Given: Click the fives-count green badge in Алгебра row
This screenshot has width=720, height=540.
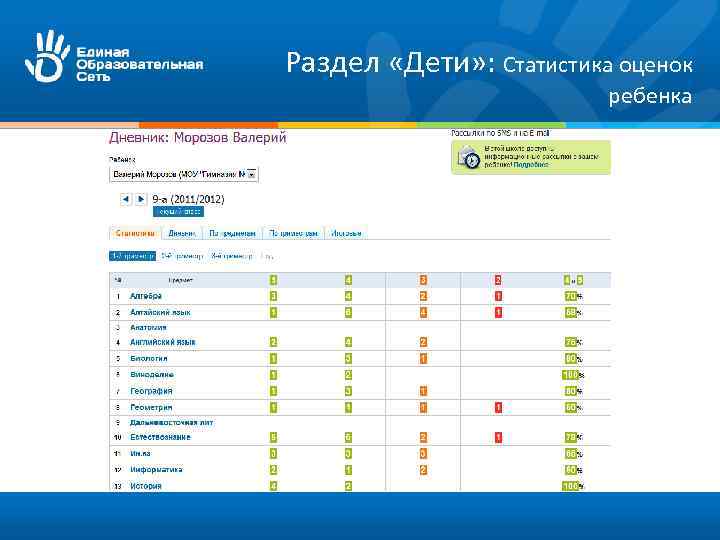Looking at the screenshot, I should coord(273,296).
